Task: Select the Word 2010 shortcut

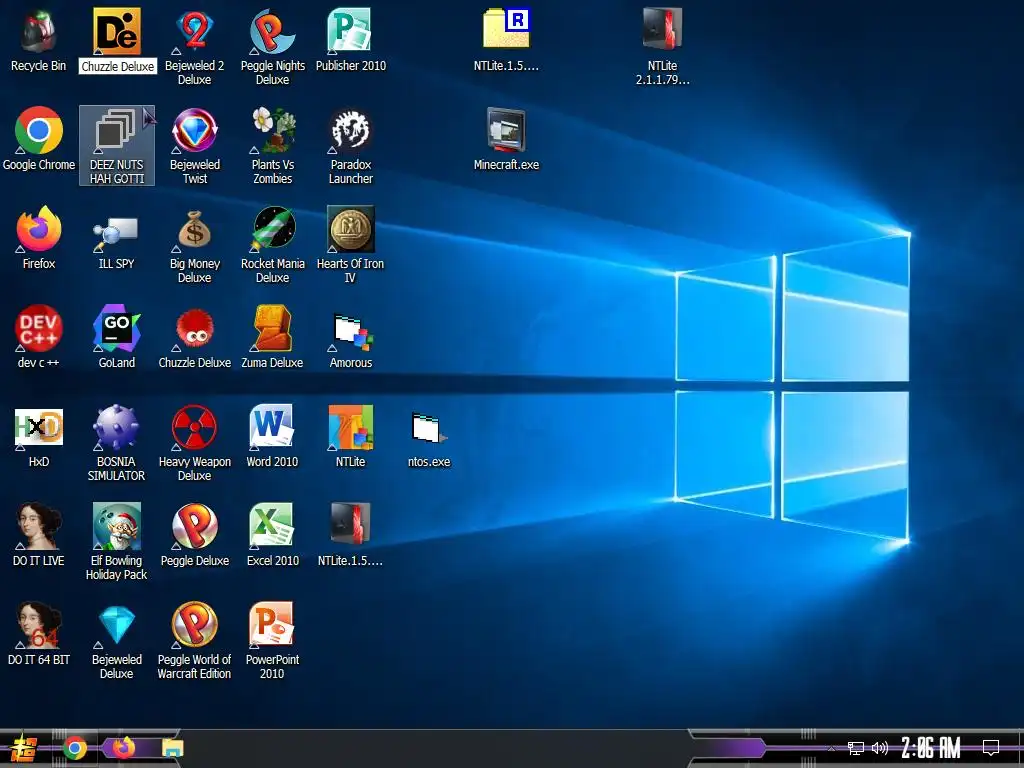Action: coord(272,436)
